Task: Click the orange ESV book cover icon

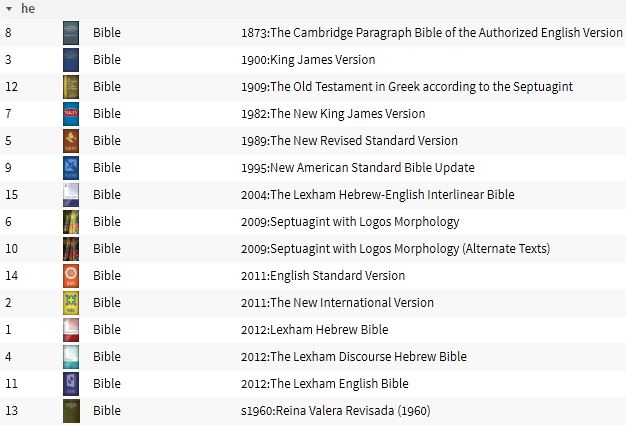Action: point(71,276)
